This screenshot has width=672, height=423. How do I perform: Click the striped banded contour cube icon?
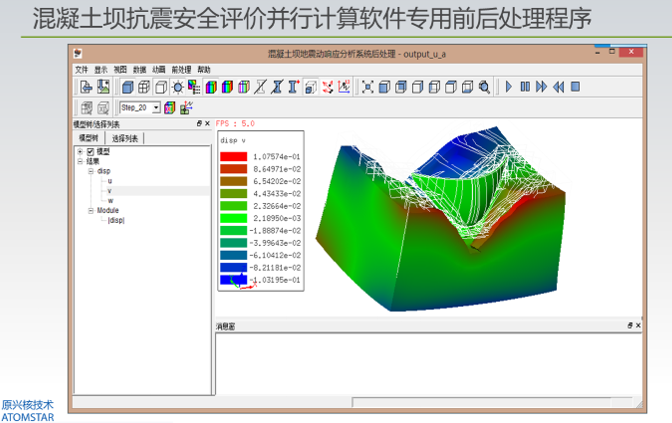(x=244, y=87)
